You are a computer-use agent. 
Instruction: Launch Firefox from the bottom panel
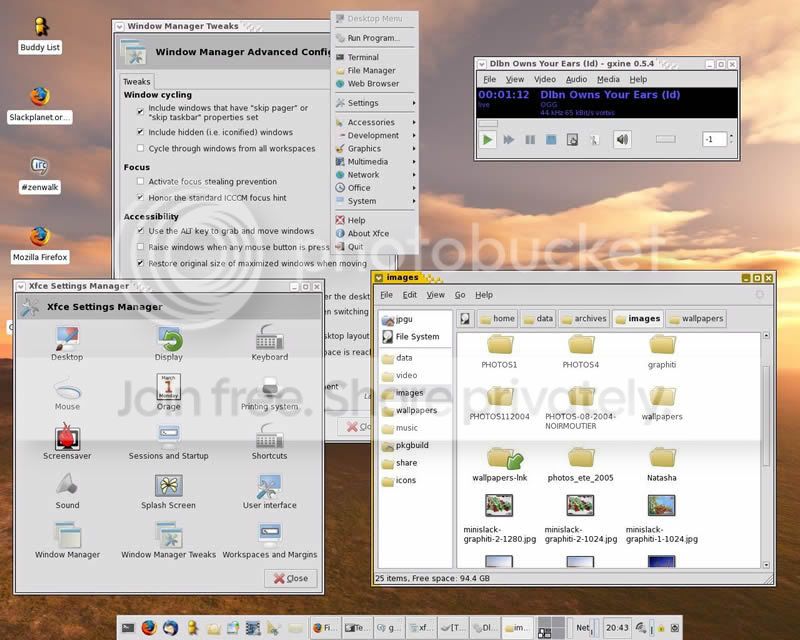click(148, 627)
